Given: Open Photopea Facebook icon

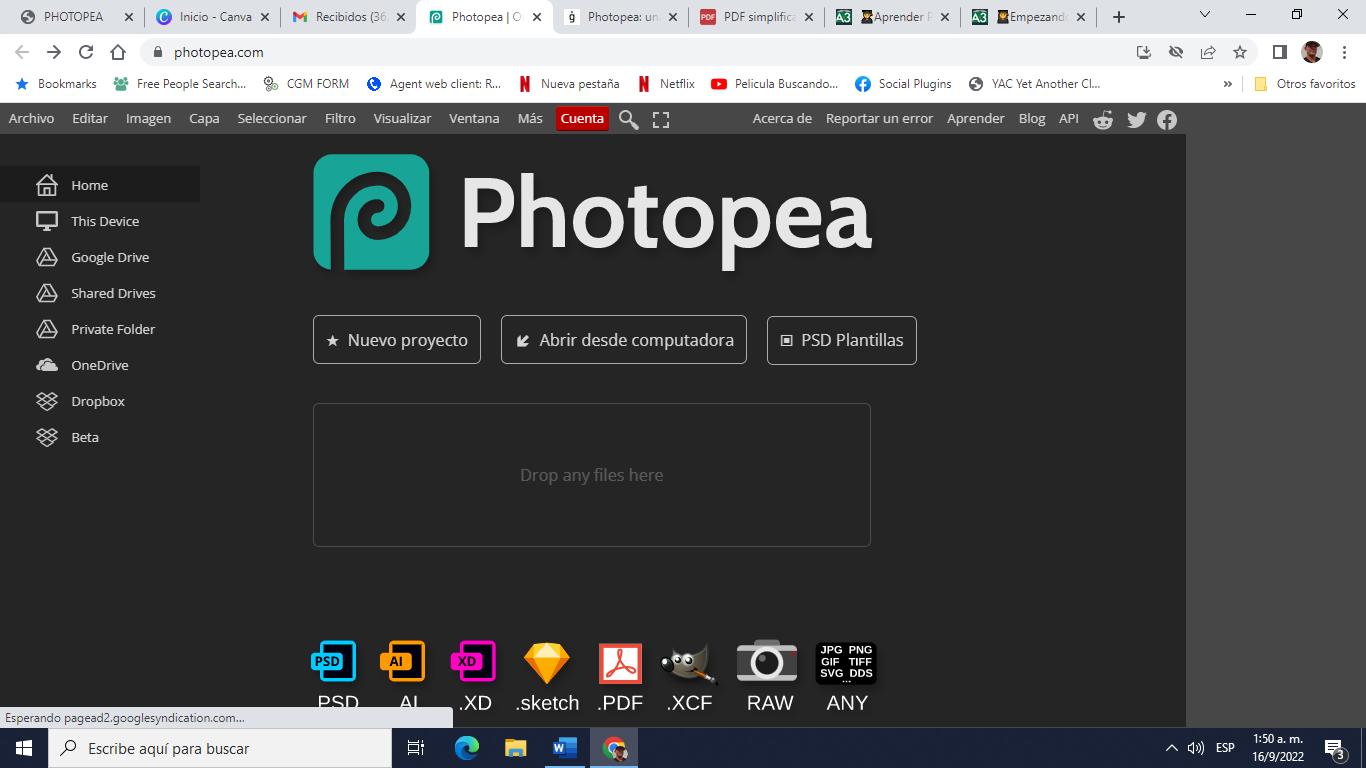Looking at the screenshot, I should pyautogui.click(x=1167, y=119).
